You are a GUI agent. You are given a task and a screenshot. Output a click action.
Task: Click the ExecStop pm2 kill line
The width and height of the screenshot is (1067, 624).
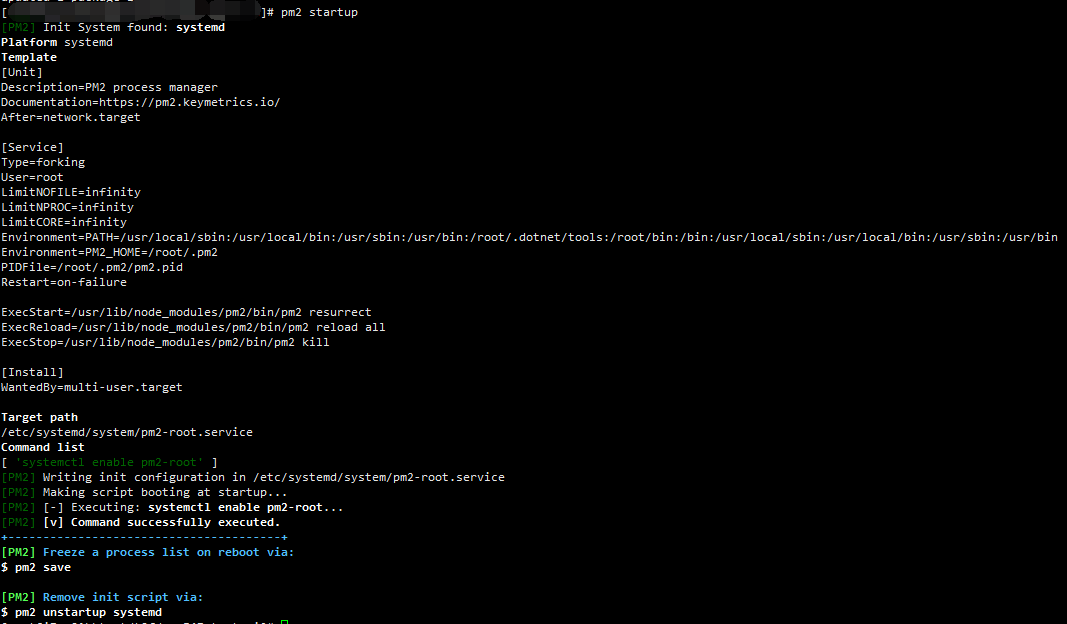165,342
